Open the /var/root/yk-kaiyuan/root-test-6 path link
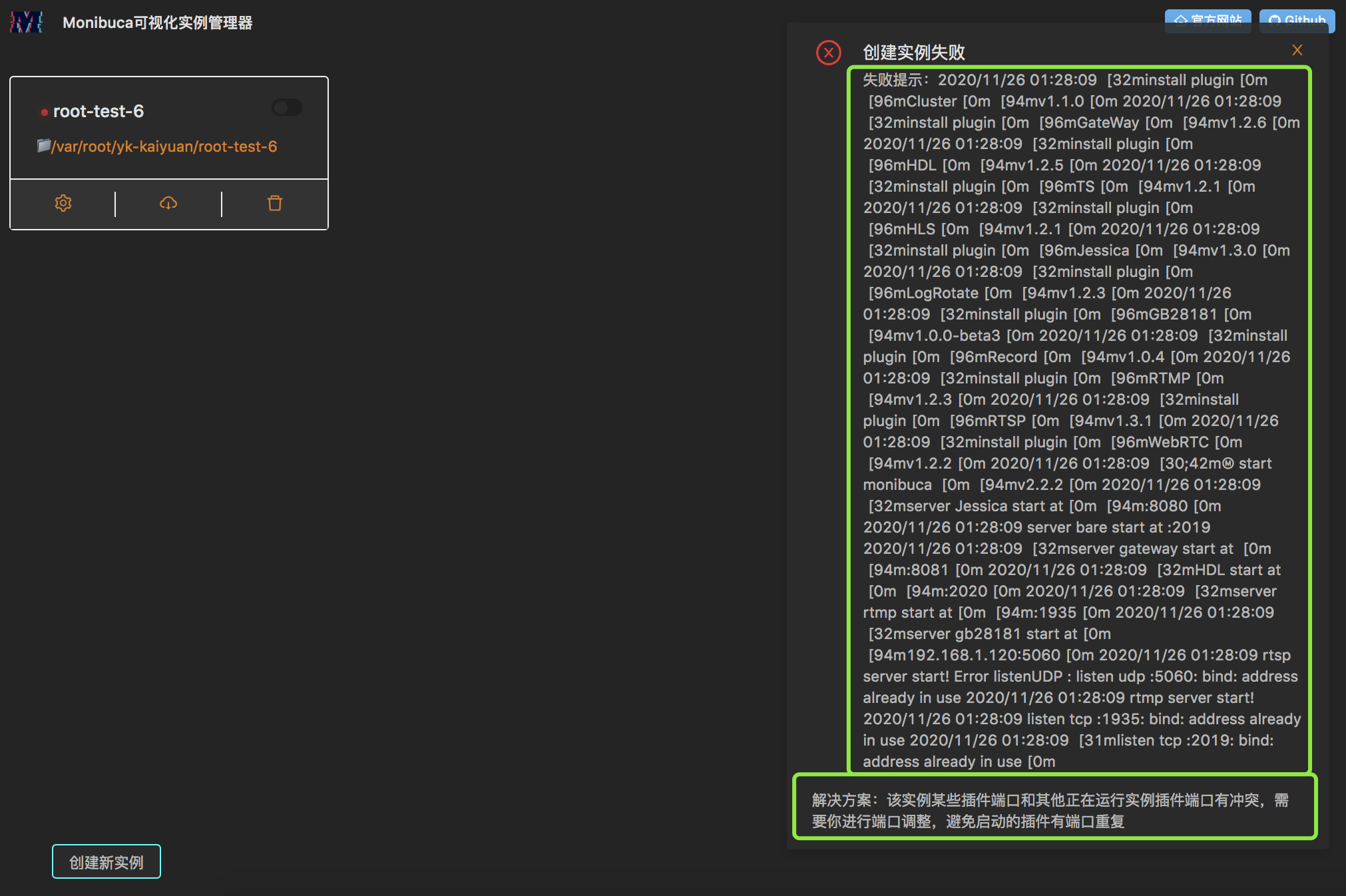This screenshot has height=896, width=1346. (x=164, y=146)
